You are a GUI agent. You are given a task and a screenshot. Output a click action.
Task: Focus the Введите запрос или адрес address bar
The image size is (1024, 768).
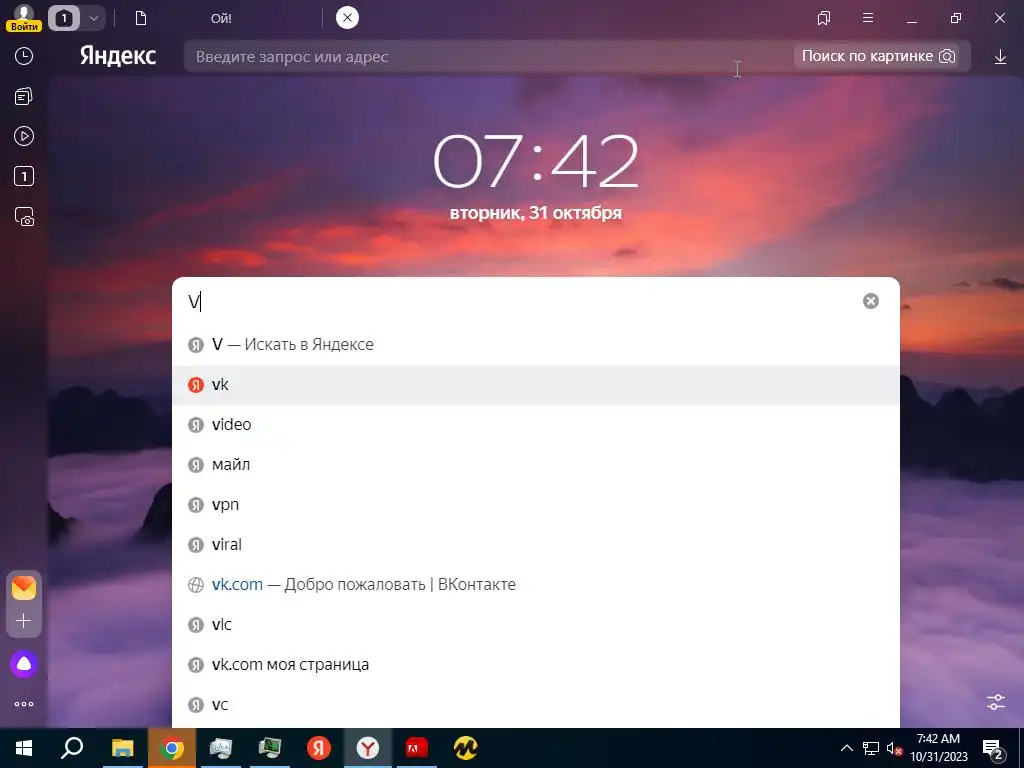click(x=487, y=57)
